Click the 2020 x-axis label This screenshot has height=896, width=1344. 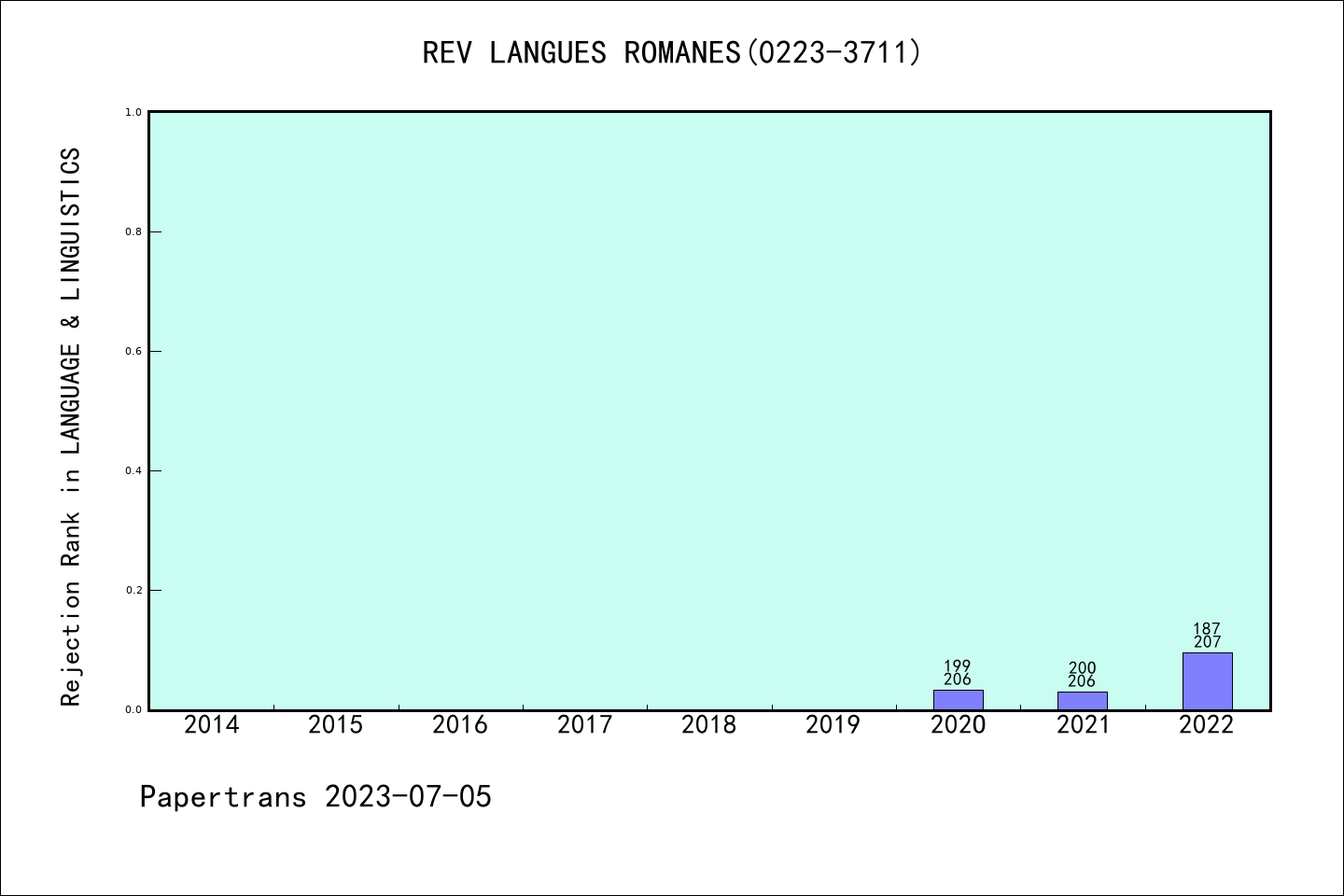click(x=958, y=724)
